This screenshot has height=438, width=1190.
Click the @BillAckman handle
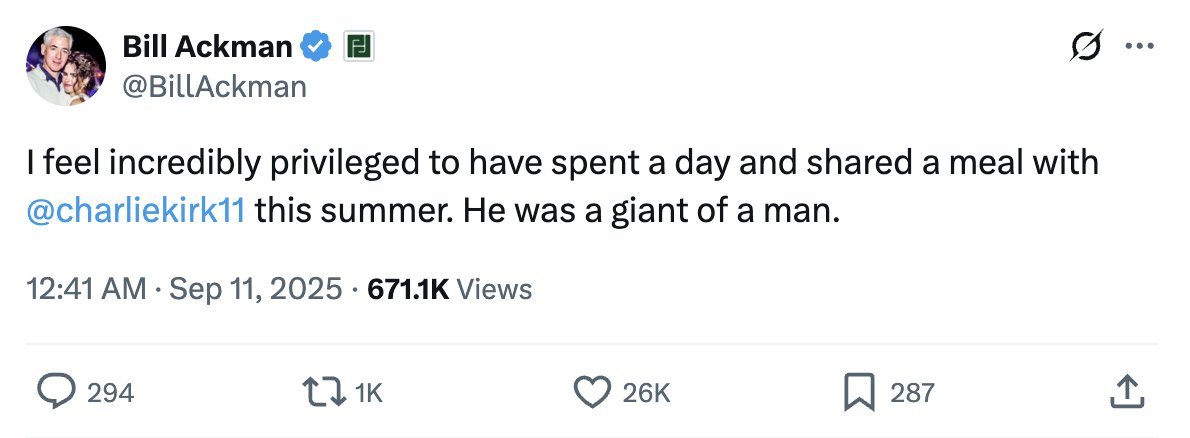point(213,87)
